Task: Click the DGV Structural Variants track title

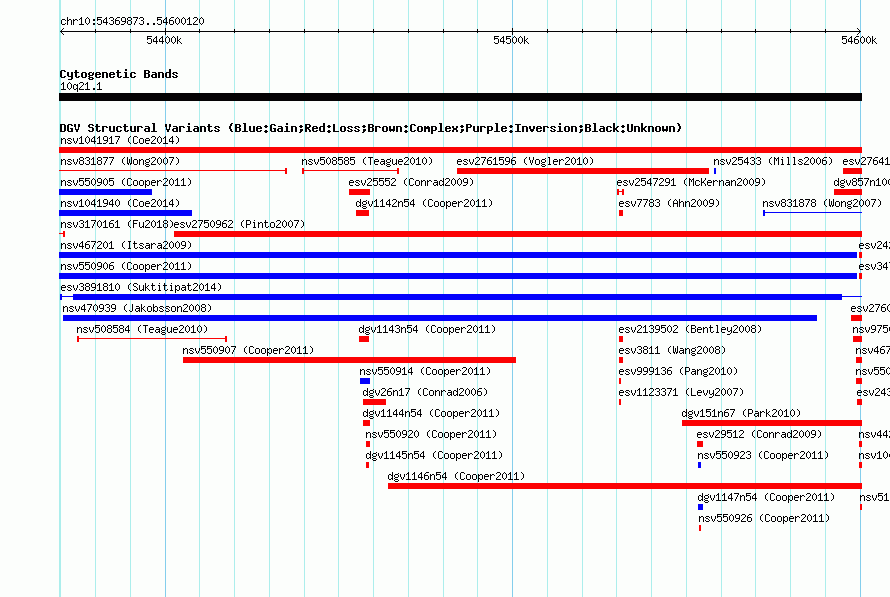Action: [371, 128]
